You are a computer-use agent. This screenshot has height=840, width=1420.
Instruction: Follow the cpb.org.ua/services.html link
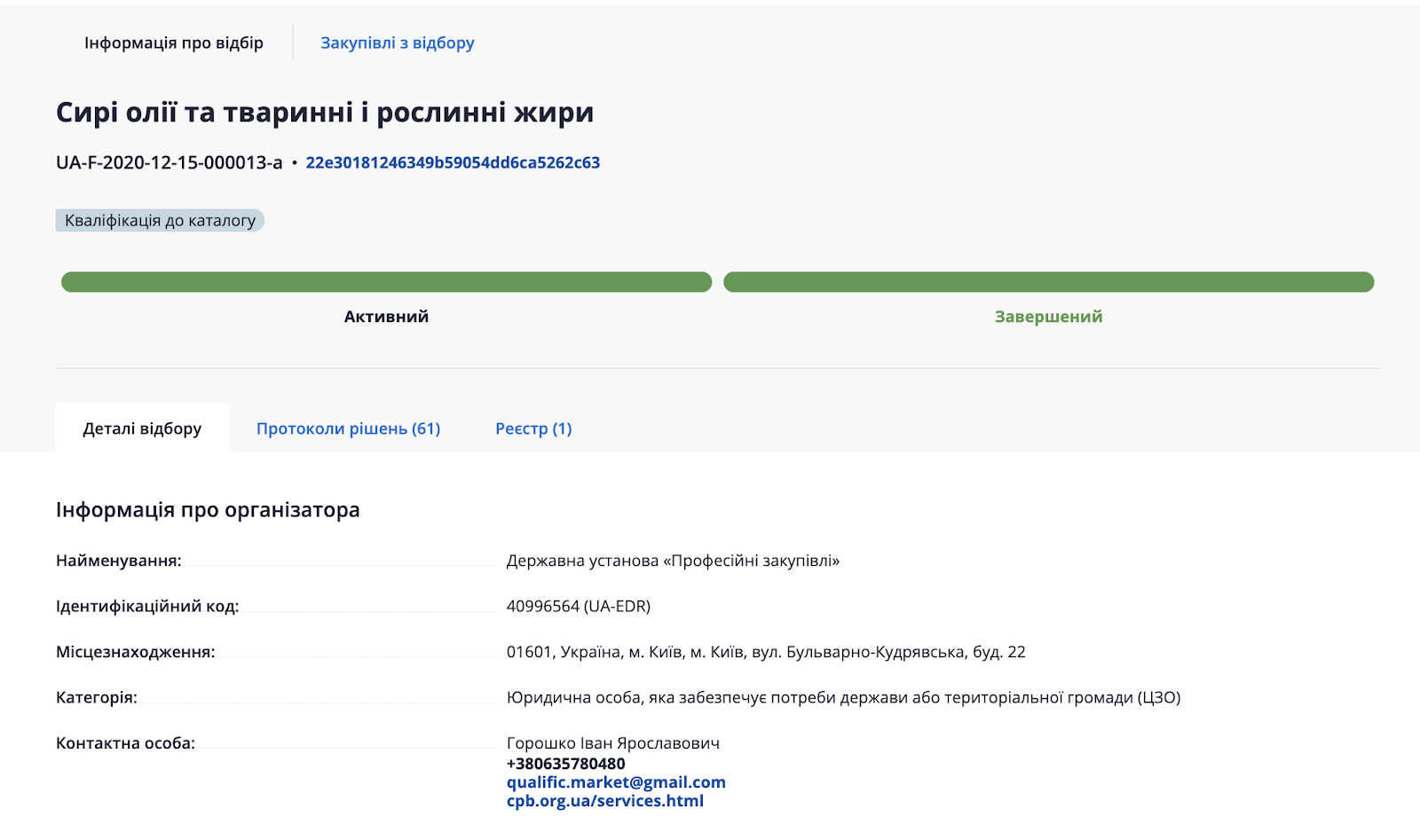pos(604,801)
